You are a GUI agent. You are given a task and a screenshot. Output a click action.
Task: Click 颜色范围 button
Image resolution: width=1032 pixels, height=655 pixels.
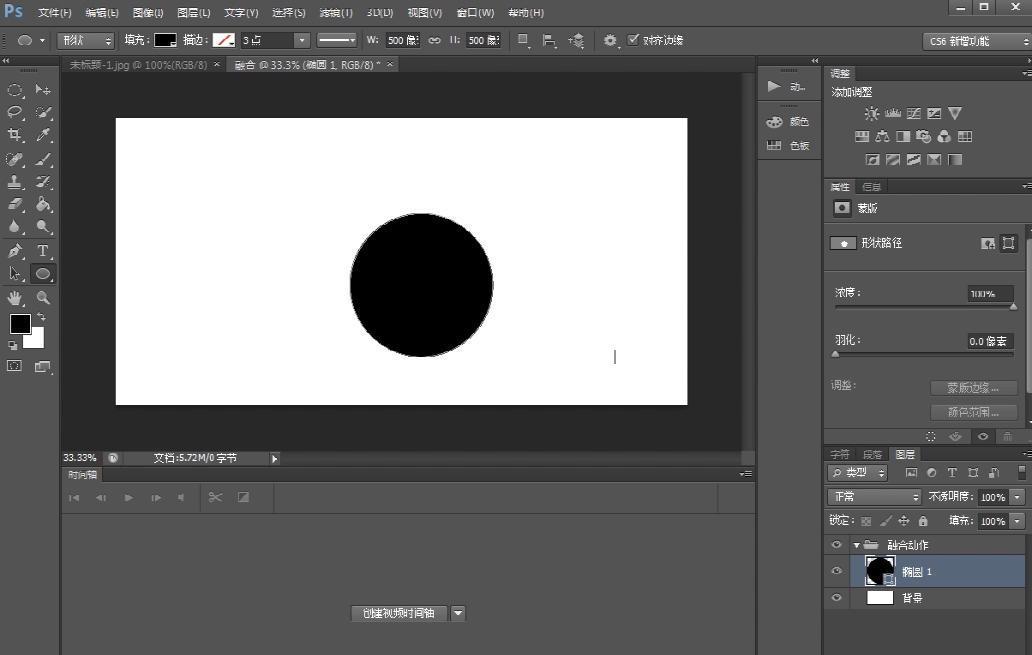click(x=973, y=412)
